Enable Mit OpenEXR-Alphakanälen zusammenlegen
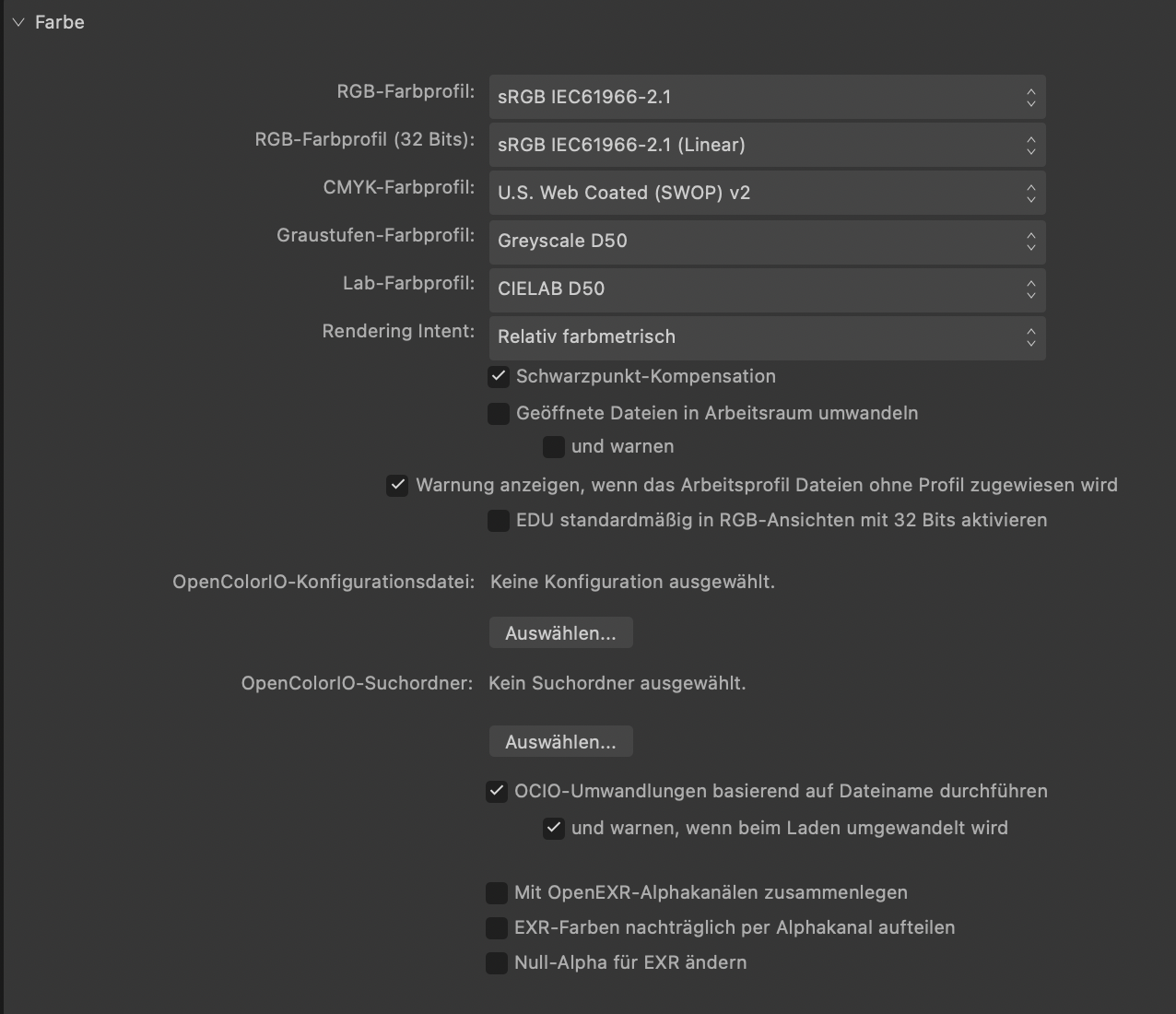 pos(497,893)
